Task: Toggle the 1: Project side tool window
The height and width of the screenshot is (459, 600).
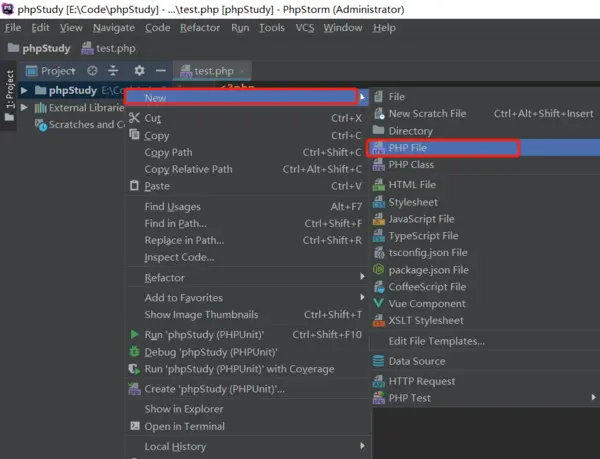Action: point(9,96)
